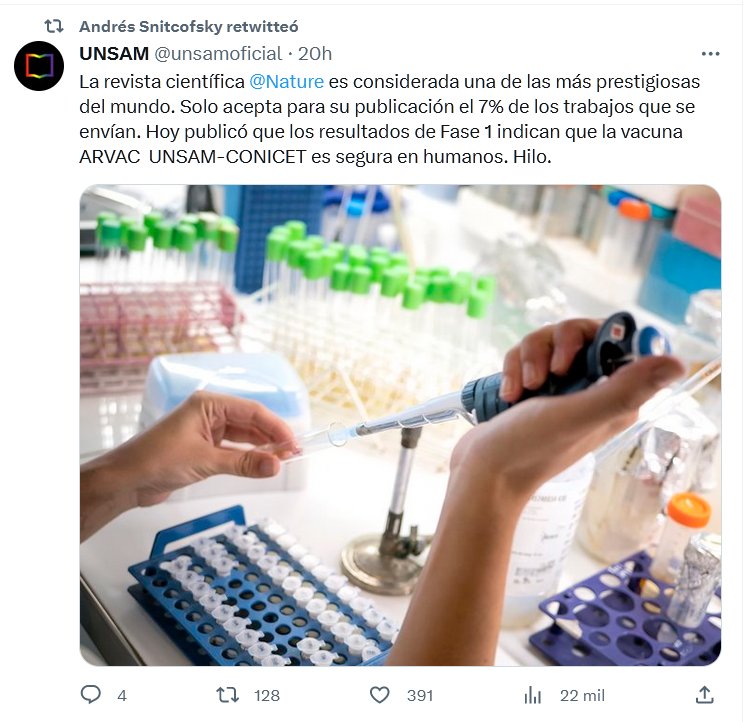The width and height of the screenshot is (752, 722).
Task: Click the UNSAM profile avatar
Action: [39, 67]
